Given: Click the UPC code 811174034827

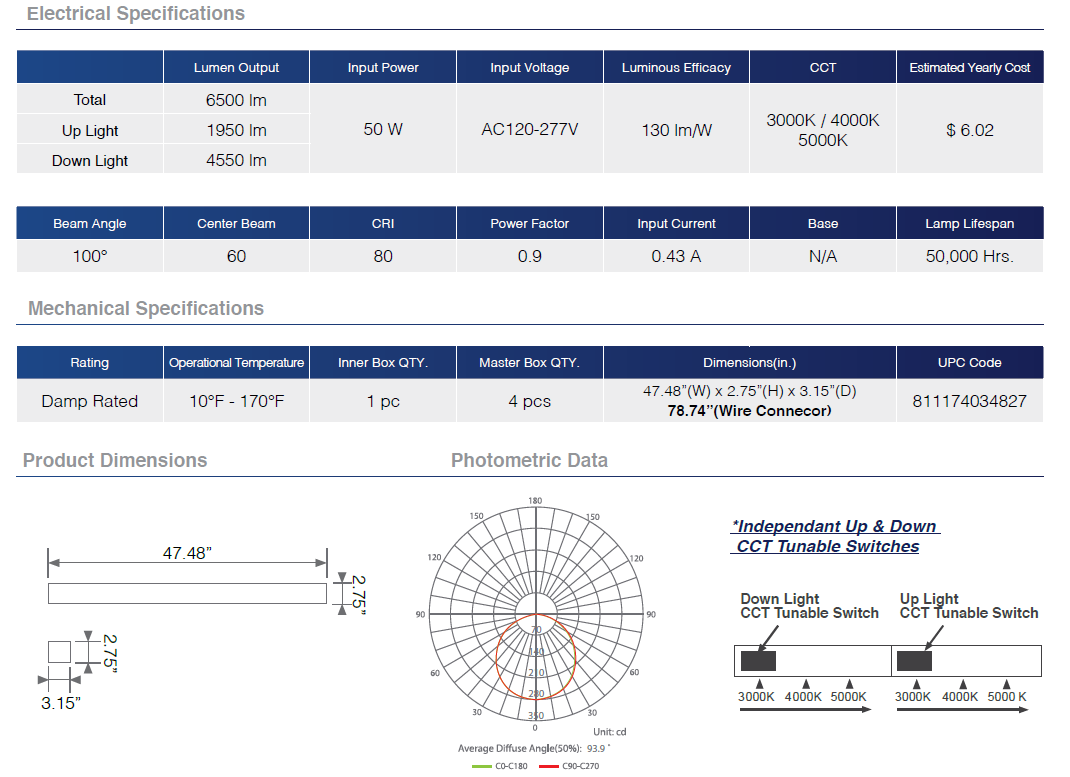Looking at the screenshot, I should click(969, 401).
